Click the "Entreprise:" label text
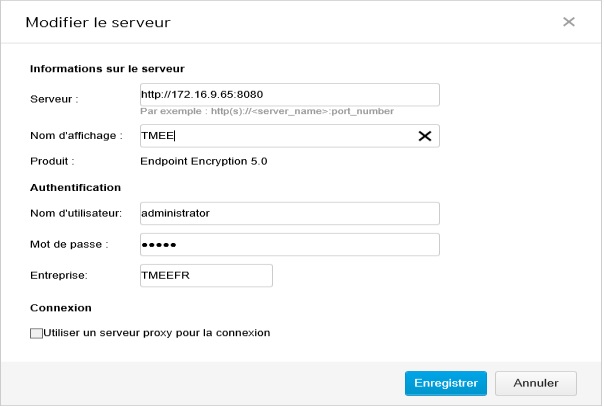Image resolution: width=604 pixels, height=407 pixels. coord(59,275)
